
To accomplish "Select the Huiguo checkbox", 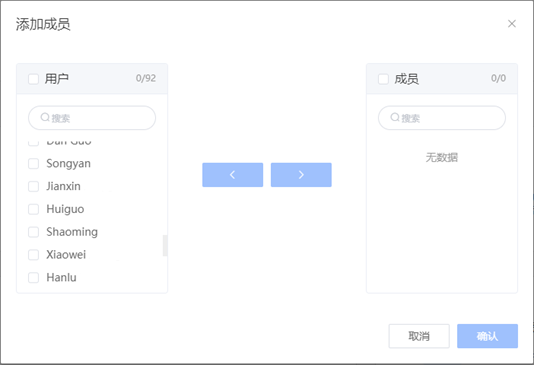I will [x=33, y=209].
